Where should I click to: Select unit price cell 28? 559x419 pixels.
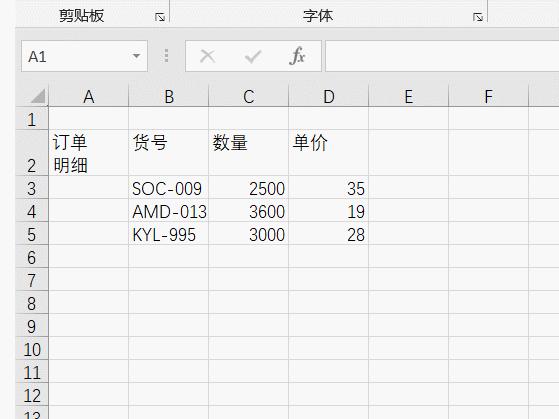pyautogui.click(x=329, y=233)
